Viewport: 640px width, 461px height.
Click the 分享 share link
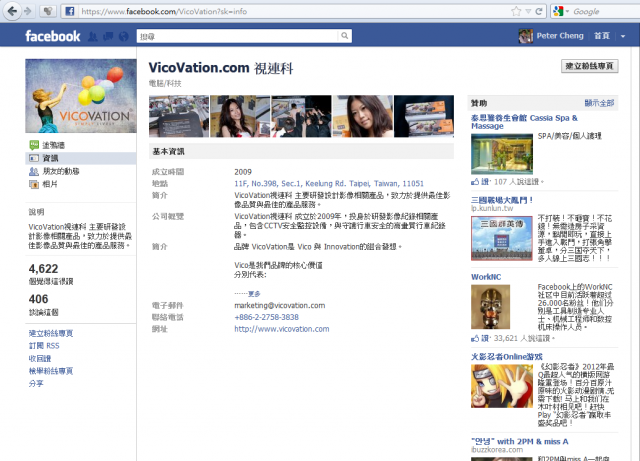(x=36, y=383)
